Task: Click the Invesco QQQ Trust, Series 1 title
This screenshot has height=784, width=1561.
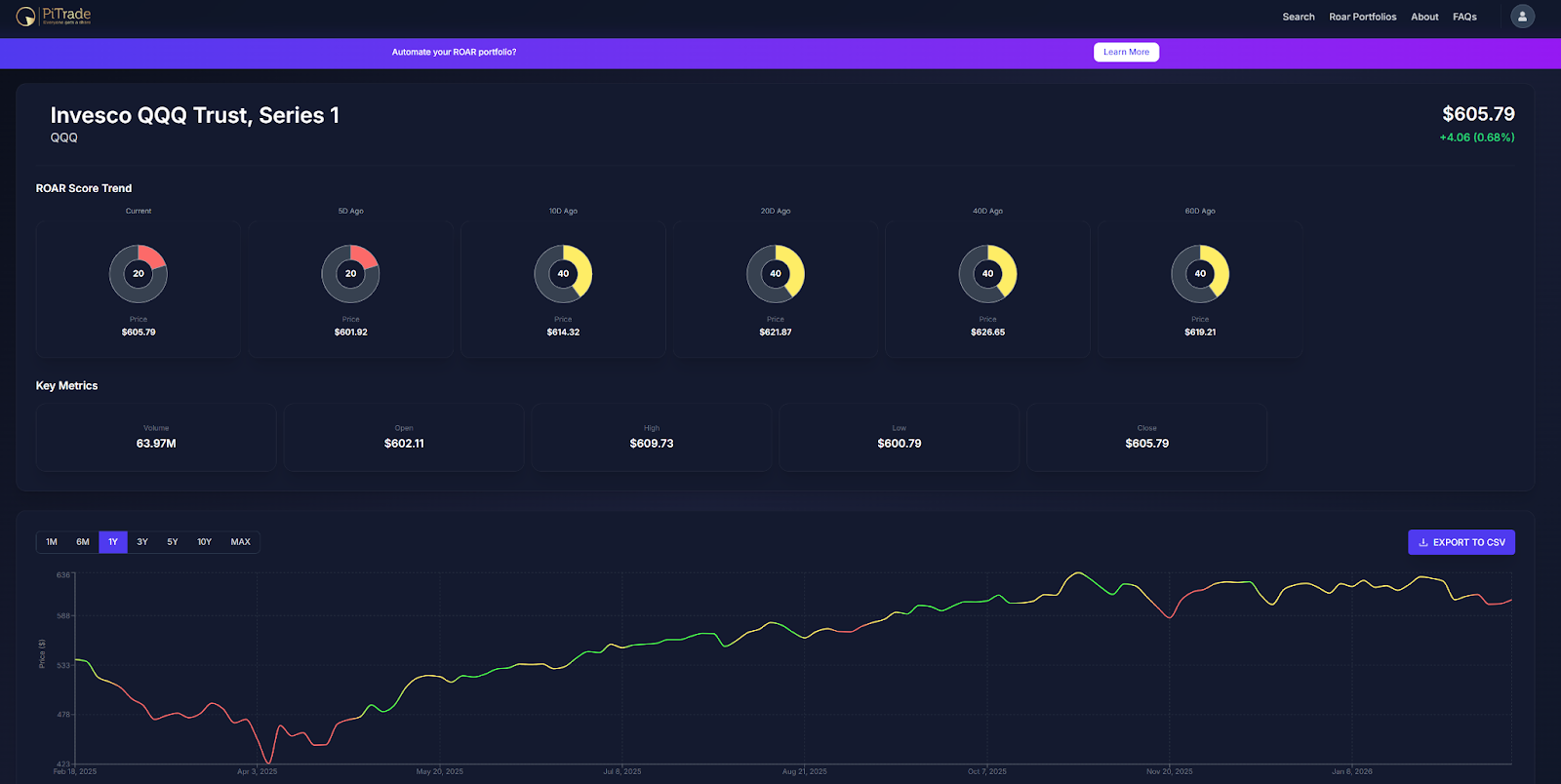Action: pyautogui.click(x=195, y=115)
